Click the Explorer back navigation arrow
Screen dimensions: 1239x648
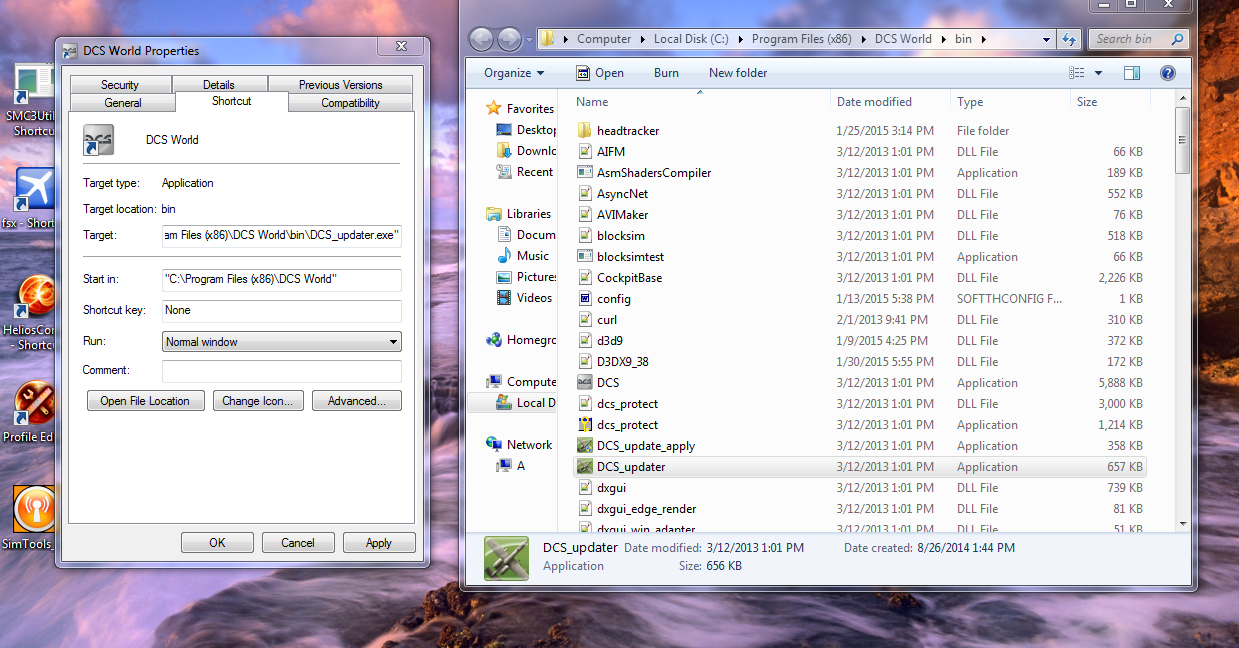[x=482, y=39]
